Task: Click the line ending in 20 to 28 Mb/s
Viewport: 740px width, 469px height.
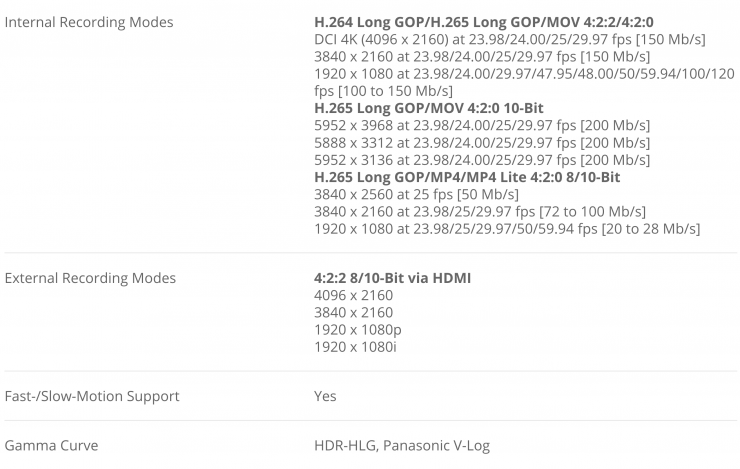Action: pos(506,229)
